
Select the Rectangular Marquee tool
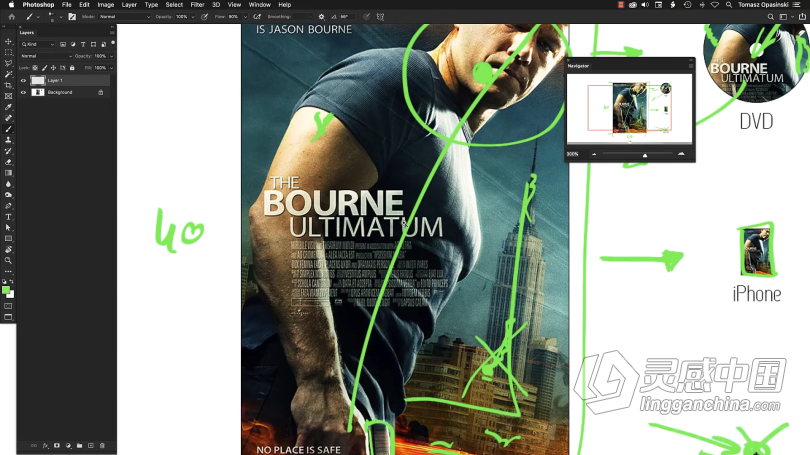[8, 52]
